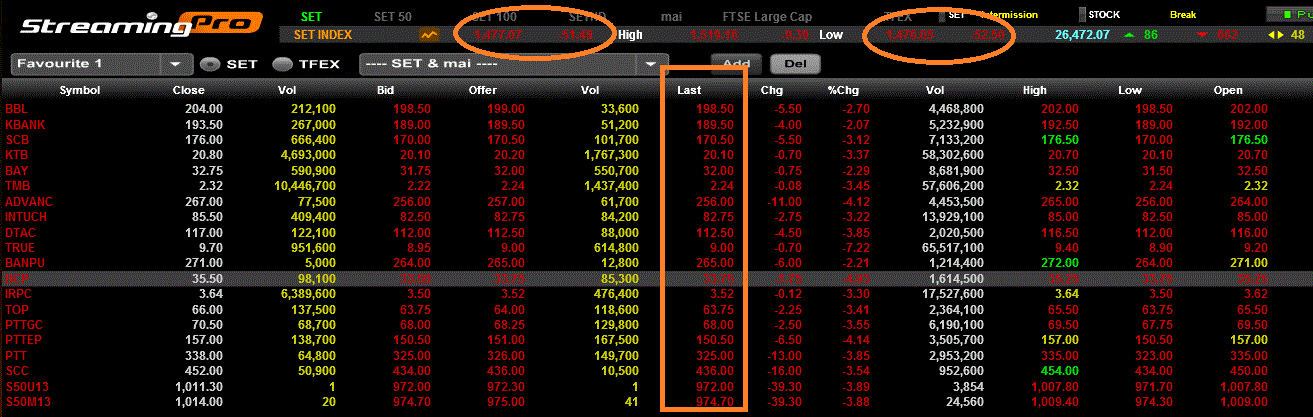This screenshot has width=1313, height=417.
Task: Click the Open column header
Action: coord(1230,91)
